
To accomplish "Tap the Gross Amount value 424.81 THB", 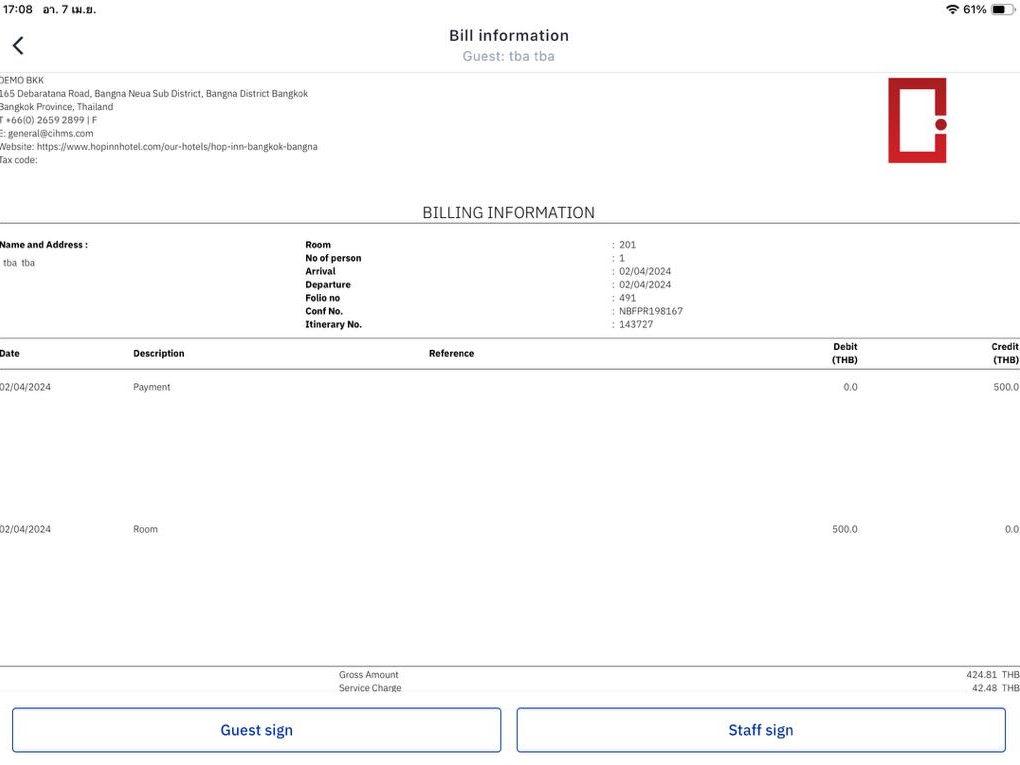I will [992, 675].
